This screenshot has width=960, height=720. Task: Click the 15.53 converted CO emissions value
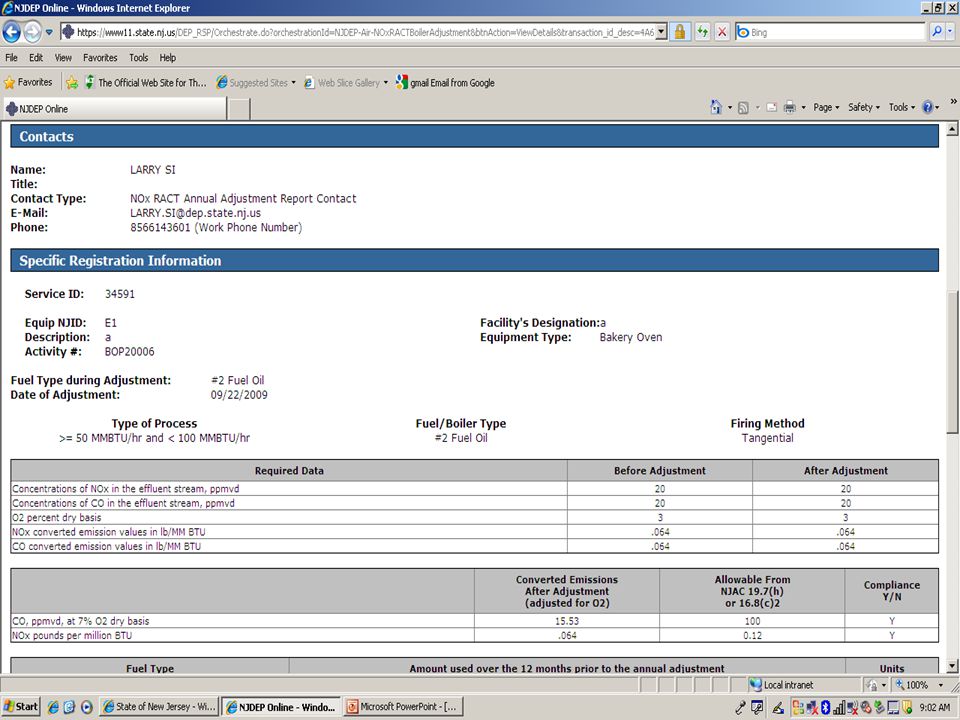point(567,621)
